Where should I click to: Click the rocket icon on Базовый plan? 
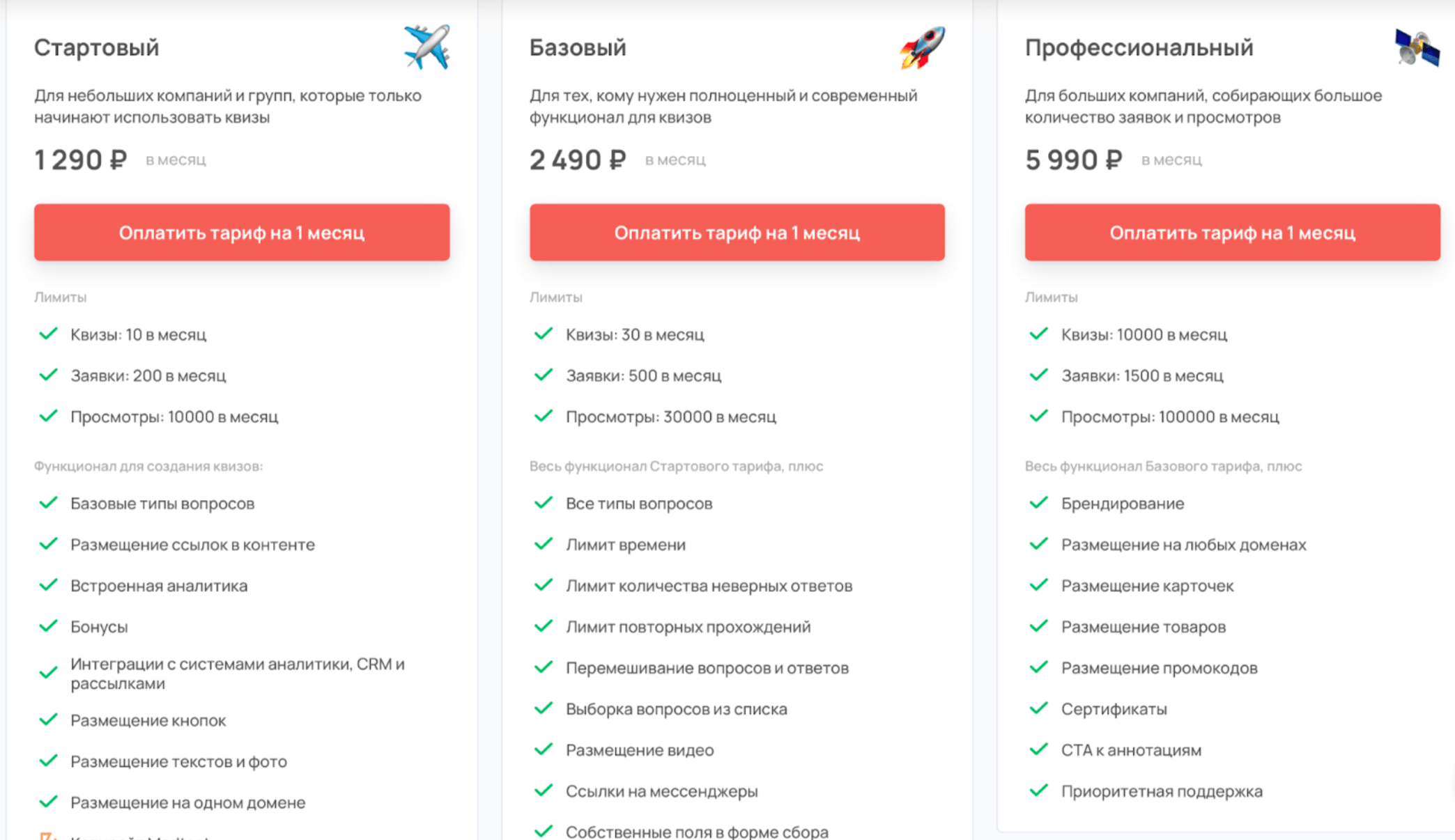tap(922, 47)
